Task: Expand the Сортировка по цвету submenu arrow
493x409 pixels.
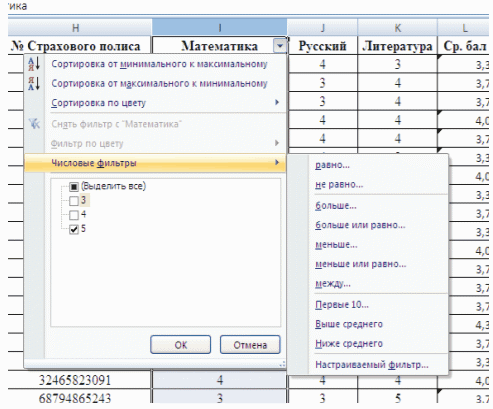Action: (x=277, y=102)
